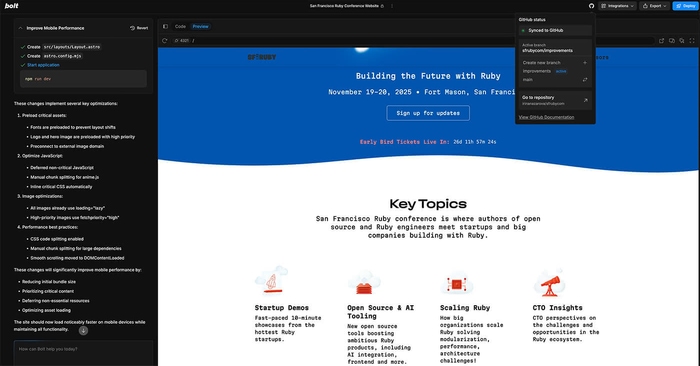Switch to the Preview tab
Viewport: 700px width, 366px height.
coord(200,26)
